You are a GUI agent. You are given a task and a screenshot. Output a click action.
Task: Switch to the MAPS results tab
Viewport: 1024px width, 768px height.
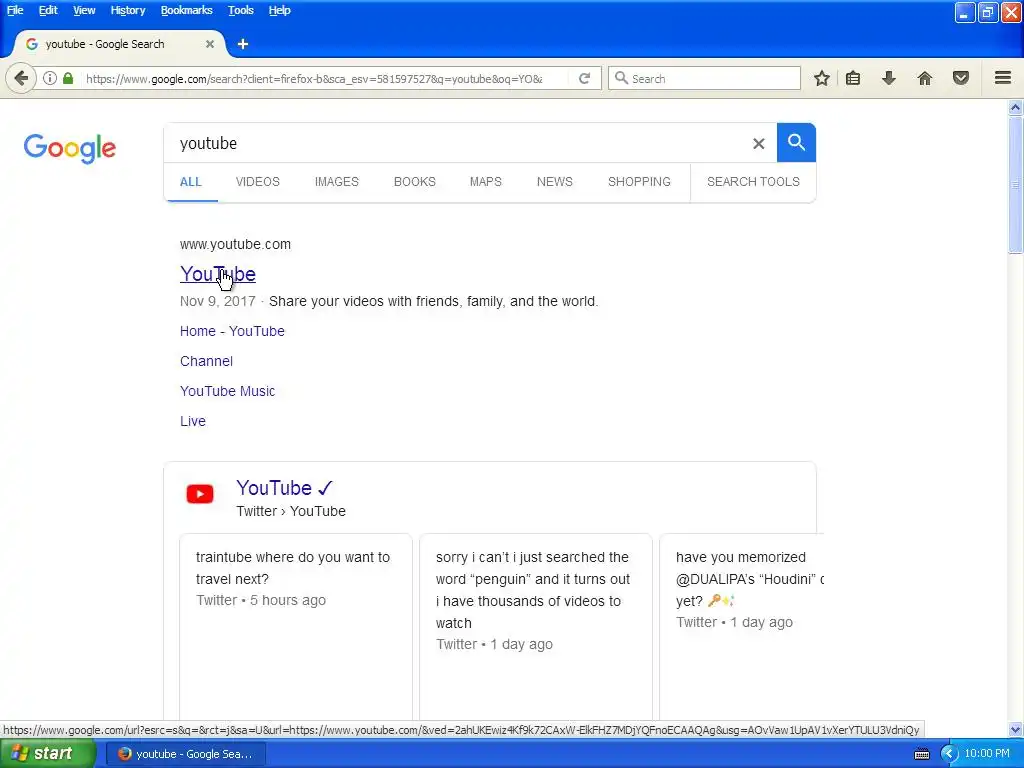coord(485,182)
